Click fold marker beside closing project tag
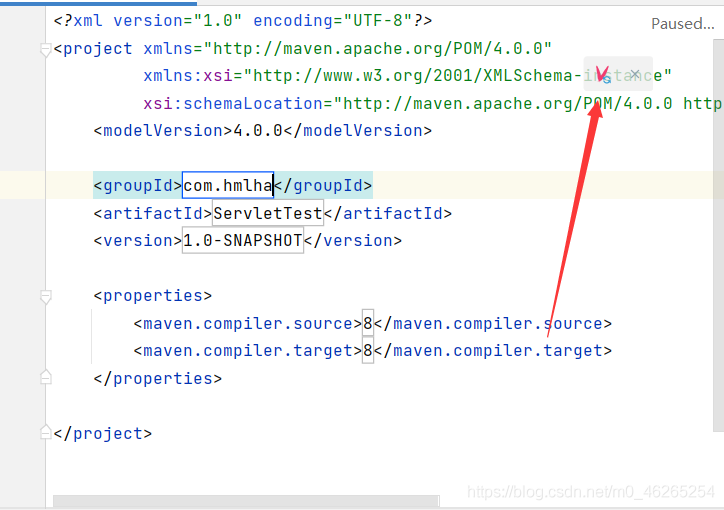The width and height of the screenshot is (724, 510). (x=45, y=432)
